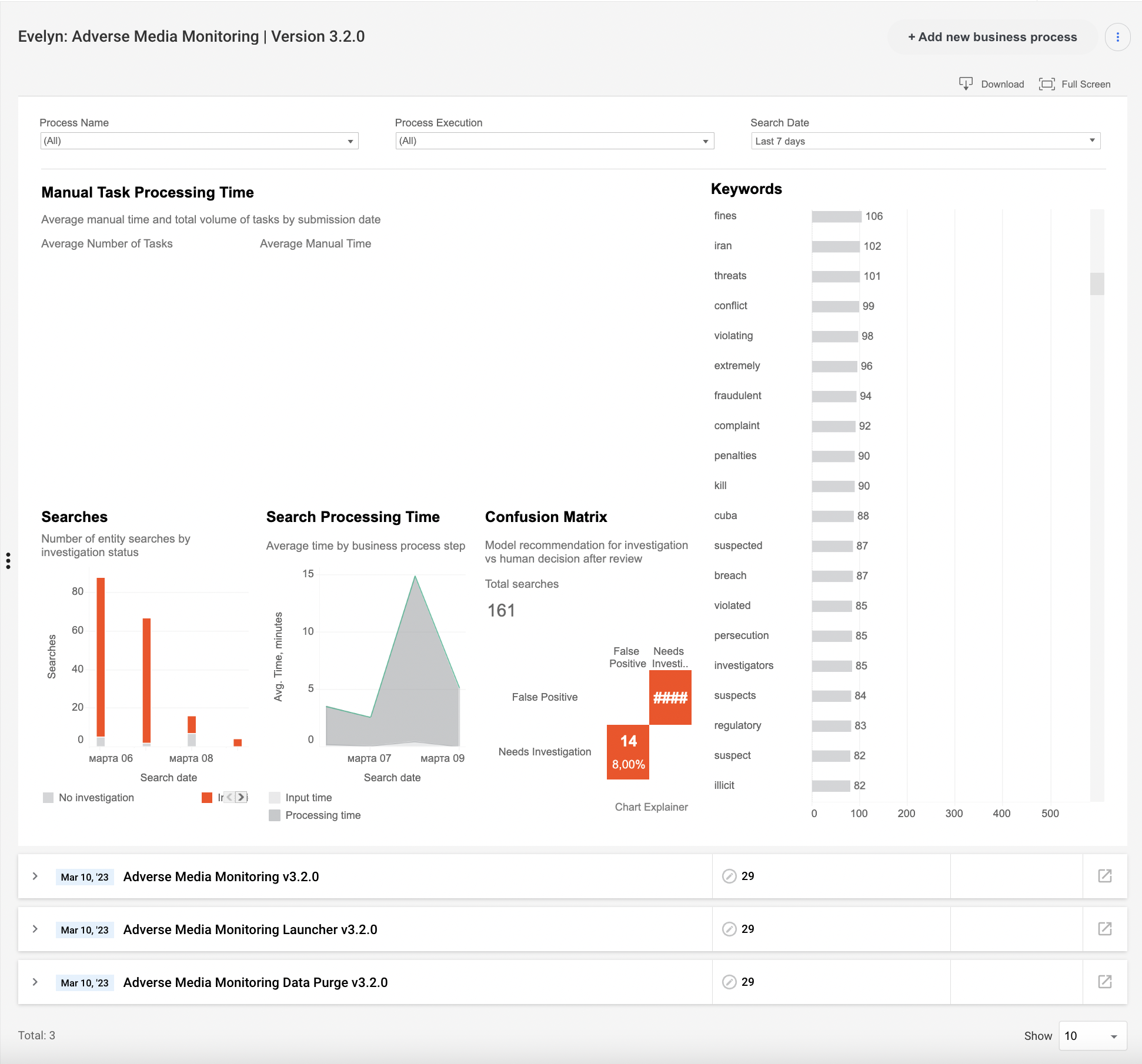The height and width of the screenshot is (1064, 1142).
Task: Open the Chart Explainer link
Action: (x=651, y=807)
